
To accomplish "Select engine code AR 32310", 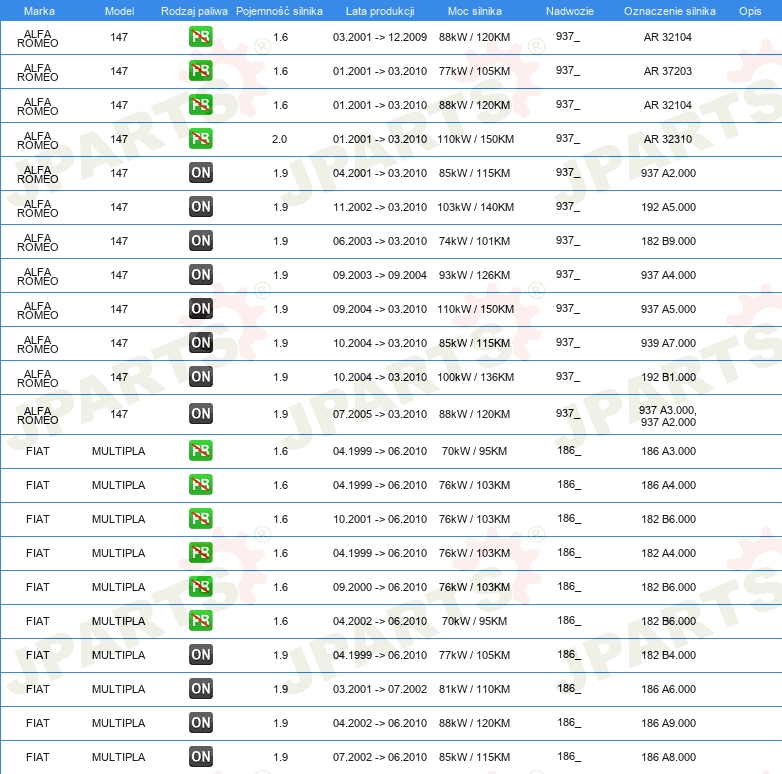I will pos(668,139).
